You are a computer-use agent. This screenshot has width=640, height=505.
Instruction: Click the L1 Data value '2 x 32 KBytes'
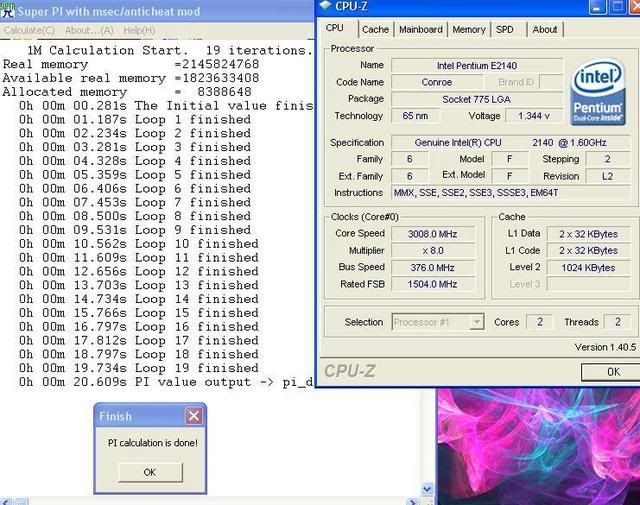pos(589,234)
